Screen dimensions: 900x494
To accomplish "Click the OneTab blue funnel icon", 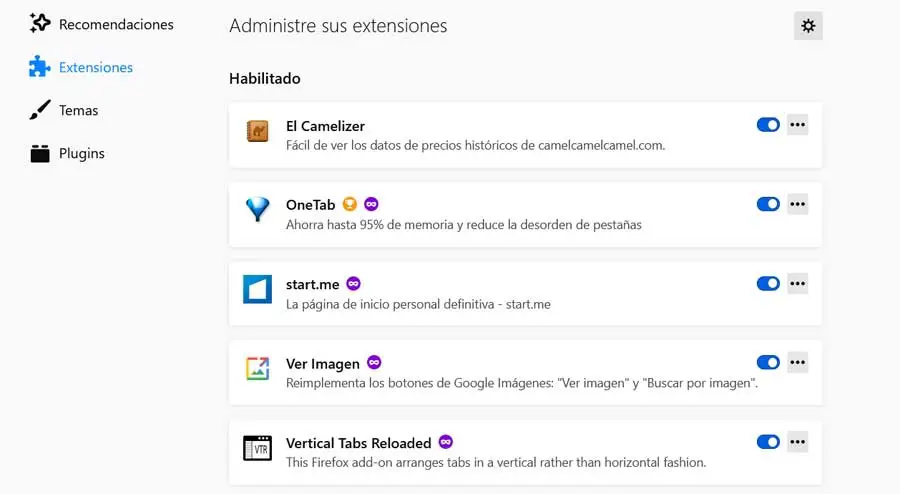I will (257, 210).
